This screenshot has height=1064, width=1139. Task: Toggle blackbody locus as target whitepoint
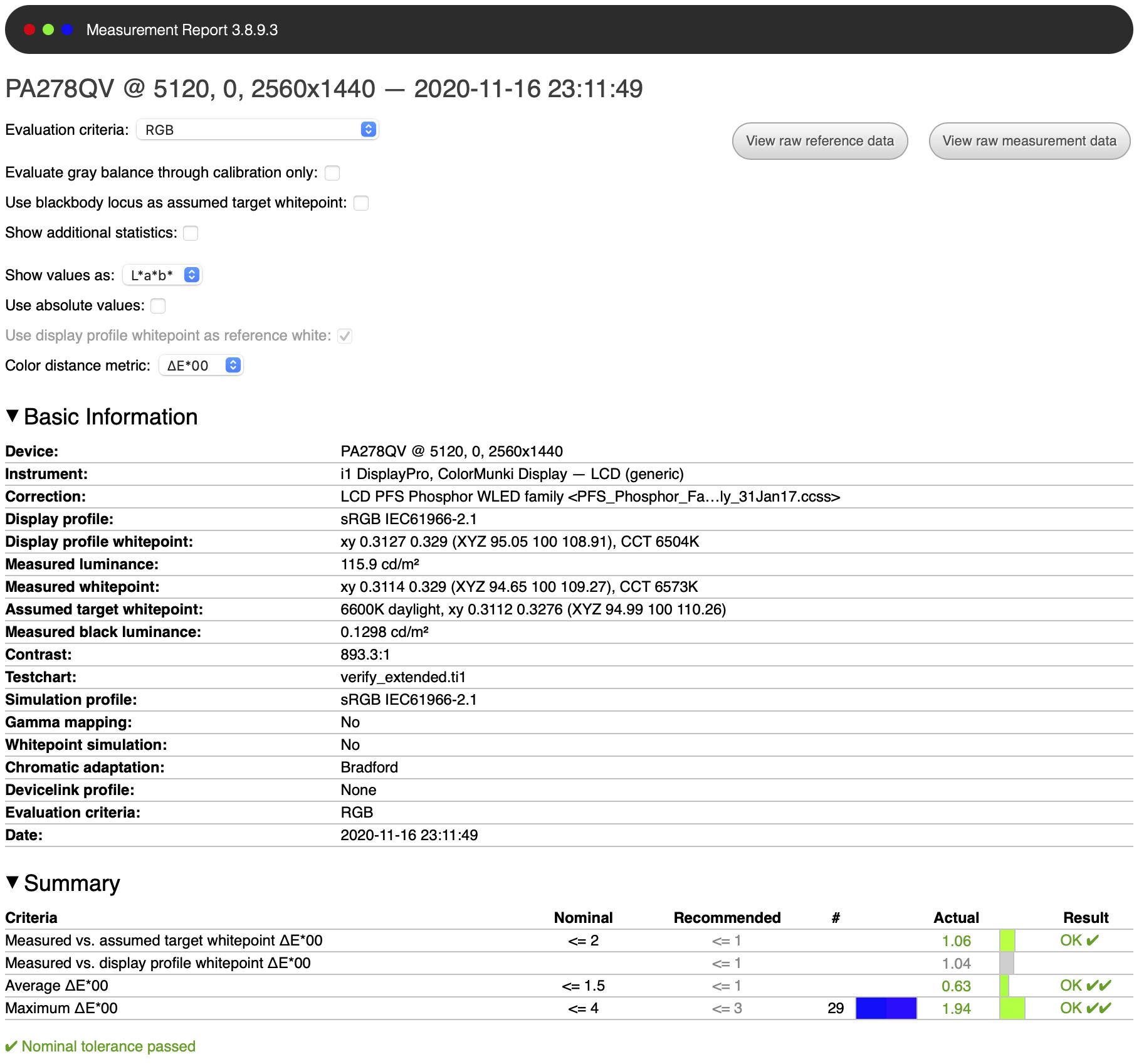[361, 203]
